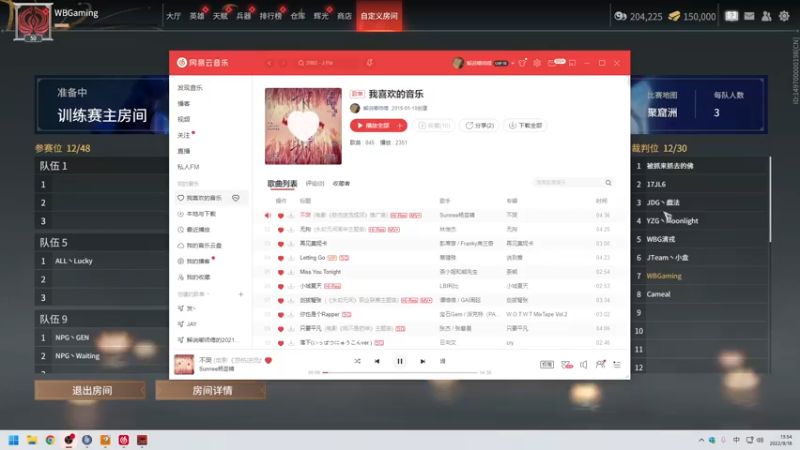
Task: Expand the user account dropdown arrow
Action: point(512,63)
